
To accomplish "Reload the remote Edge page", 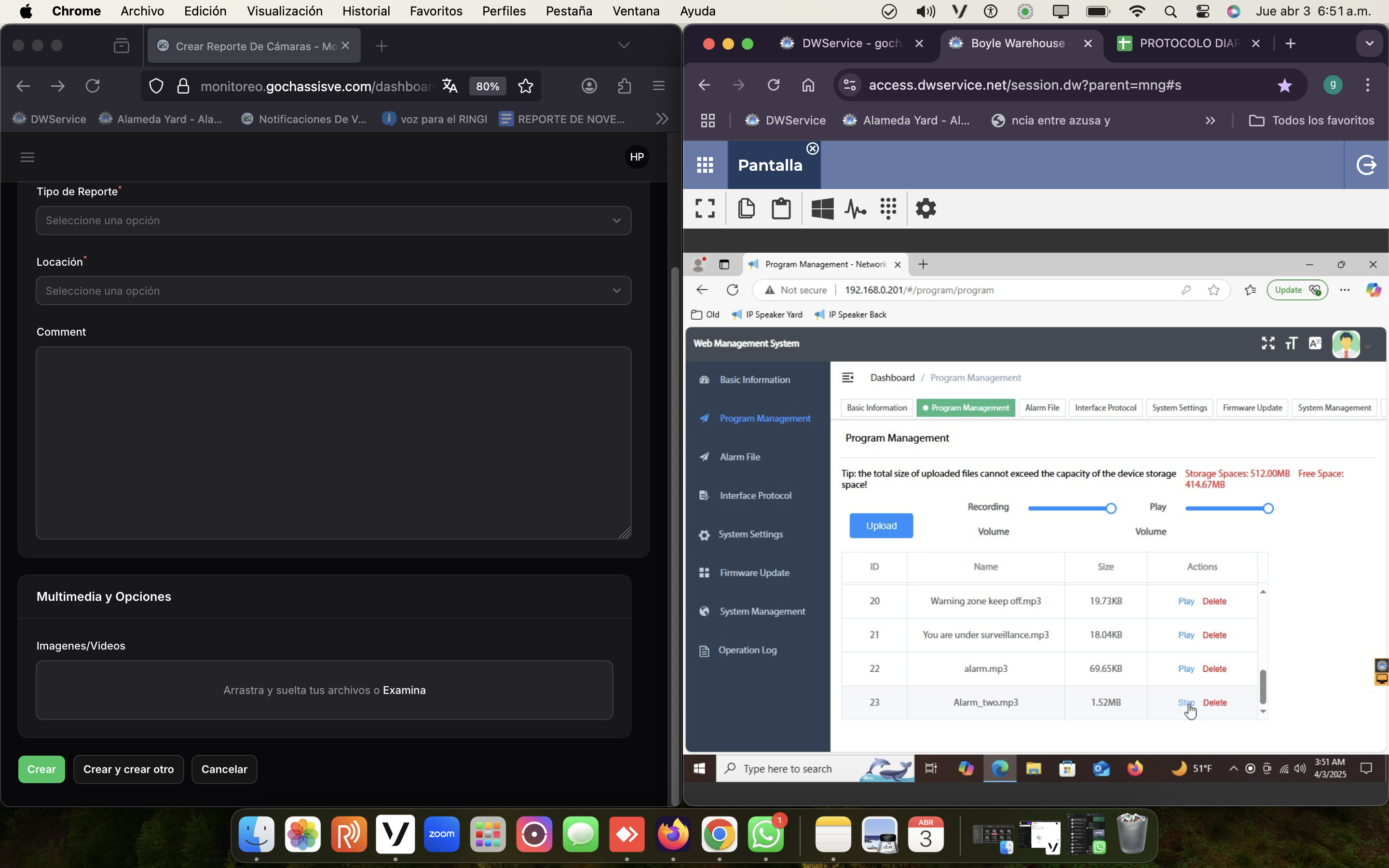I will tap(733, 290).
